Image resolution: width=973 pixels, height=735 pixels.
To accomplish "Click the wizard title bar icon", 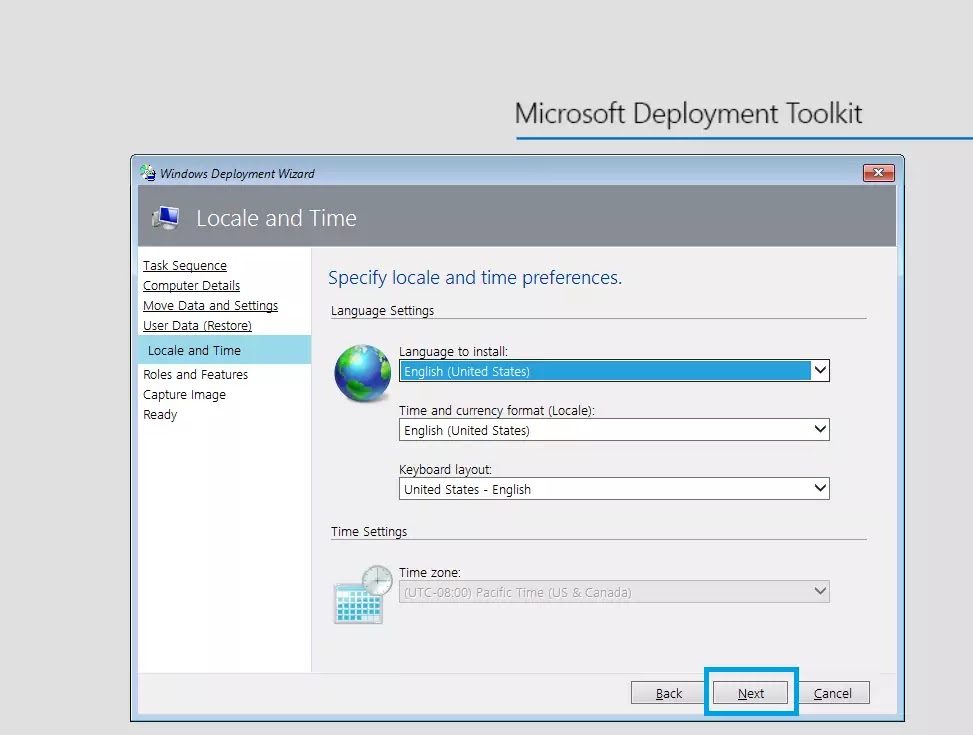I will (x=148, y=173).
